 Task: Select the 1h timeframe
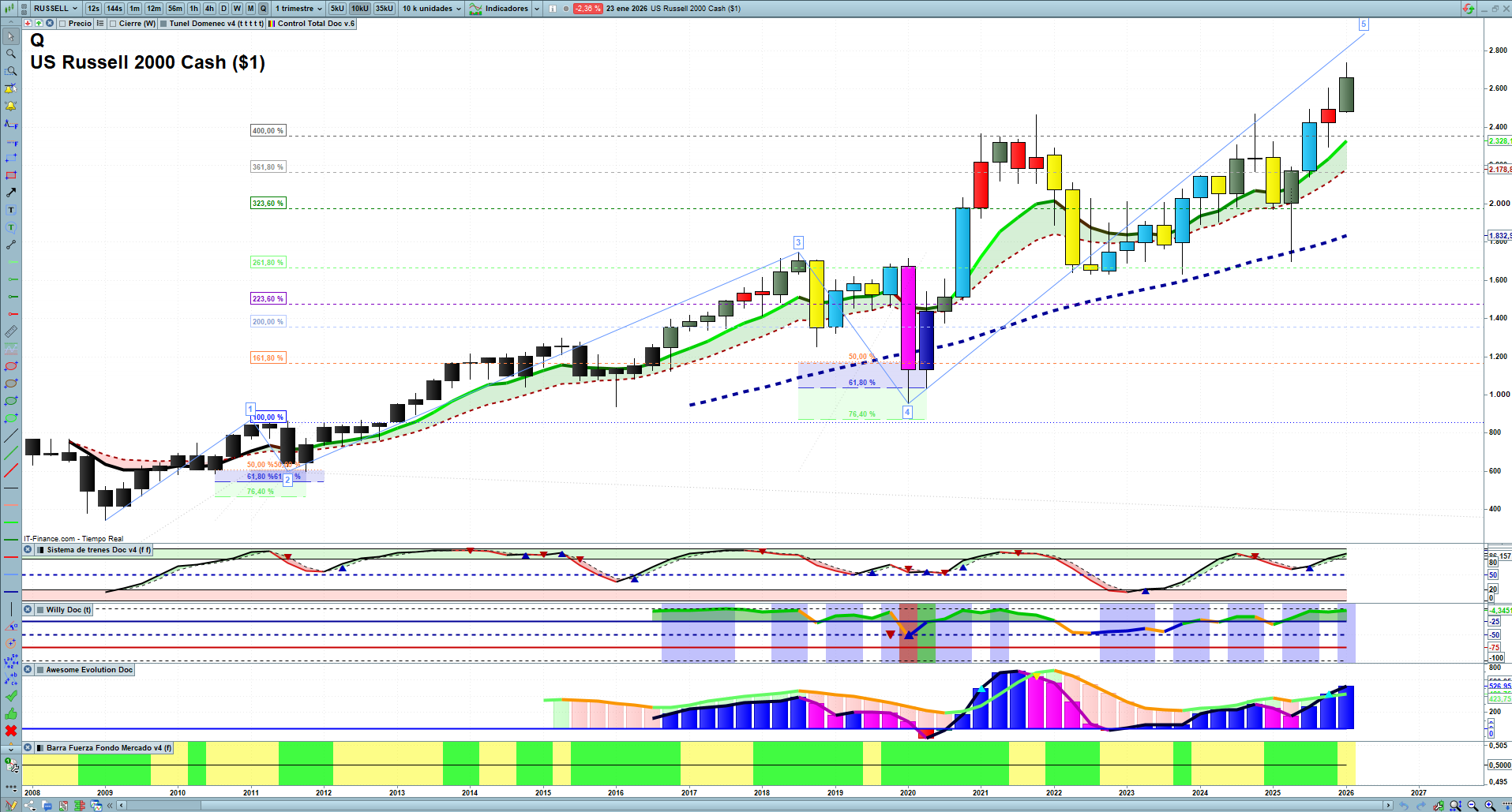pyautogui.click(x=193, y=9)
